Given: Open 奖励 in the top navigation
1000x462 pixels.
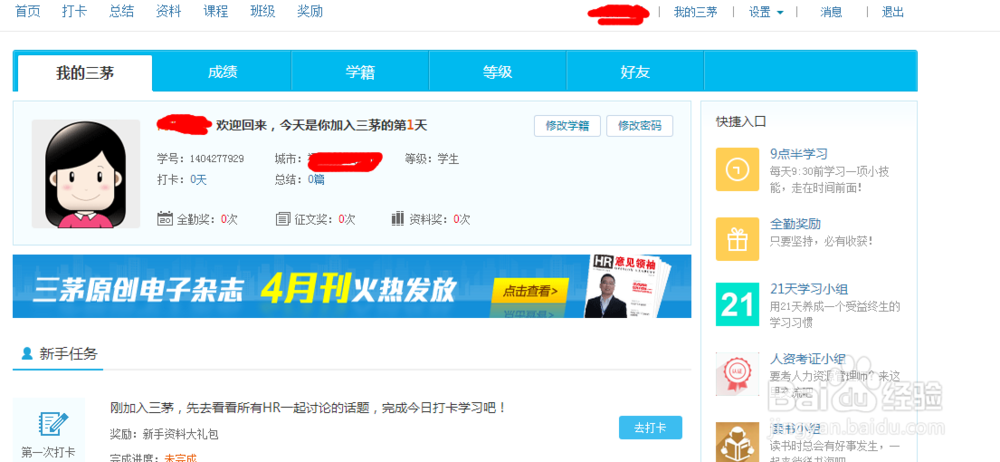Looking at the screenshot, I should [310, 11].
